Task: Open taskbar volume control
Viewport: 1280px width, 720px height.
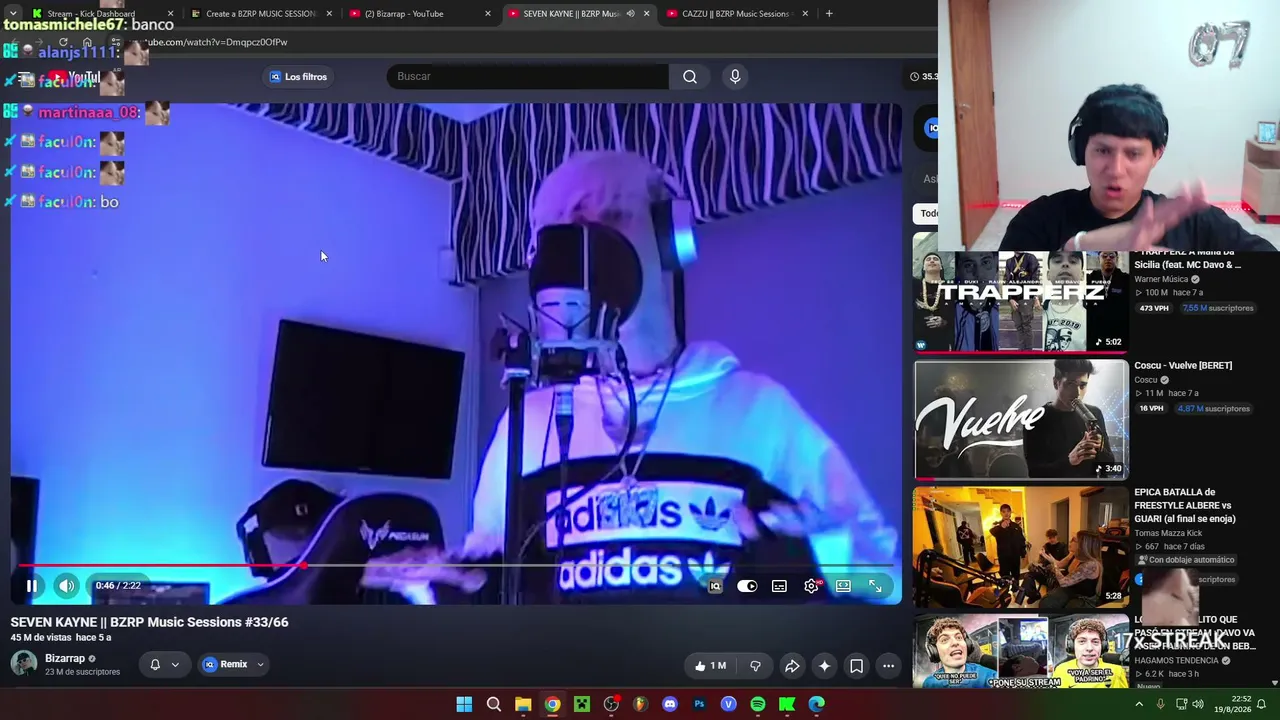Action: [1198, 704]
